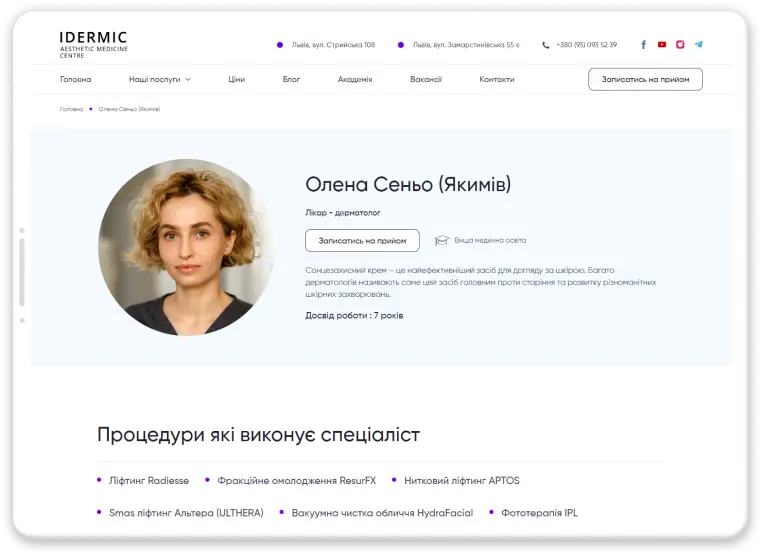Call the +380 (93) 093 52 39 number

click(586, 45)
